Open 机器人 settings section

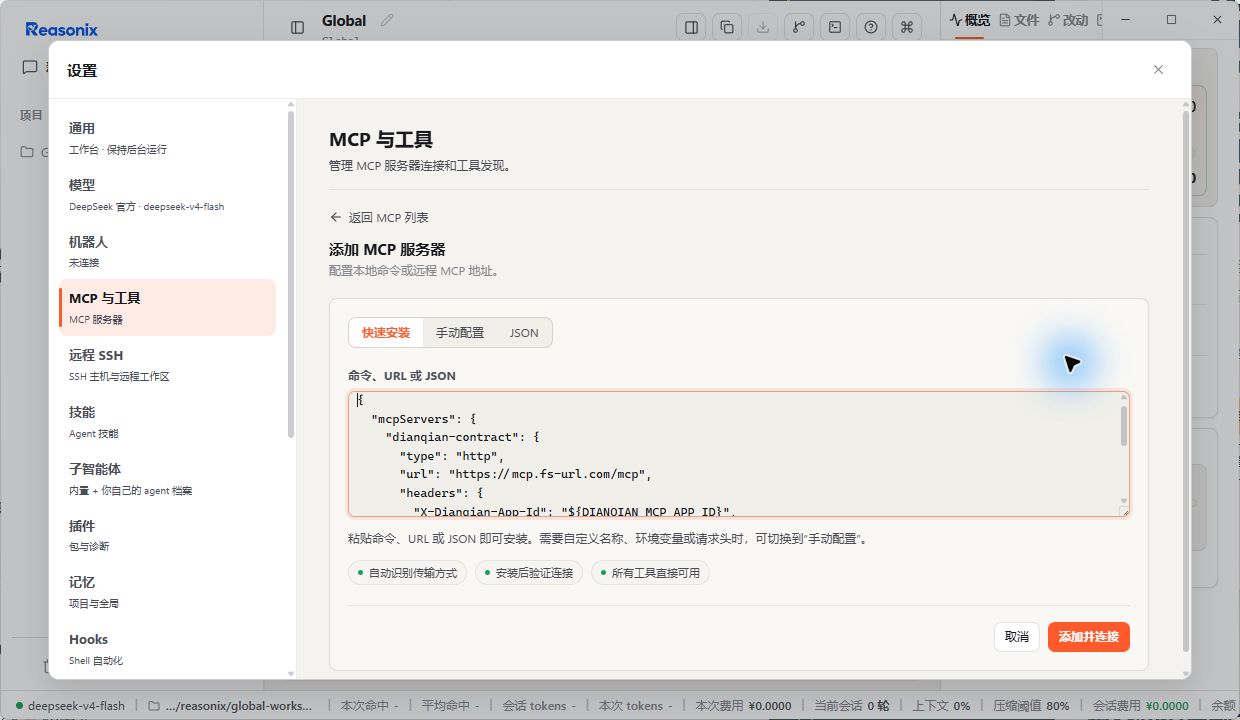pyautogui.click(x=167, y=251)
